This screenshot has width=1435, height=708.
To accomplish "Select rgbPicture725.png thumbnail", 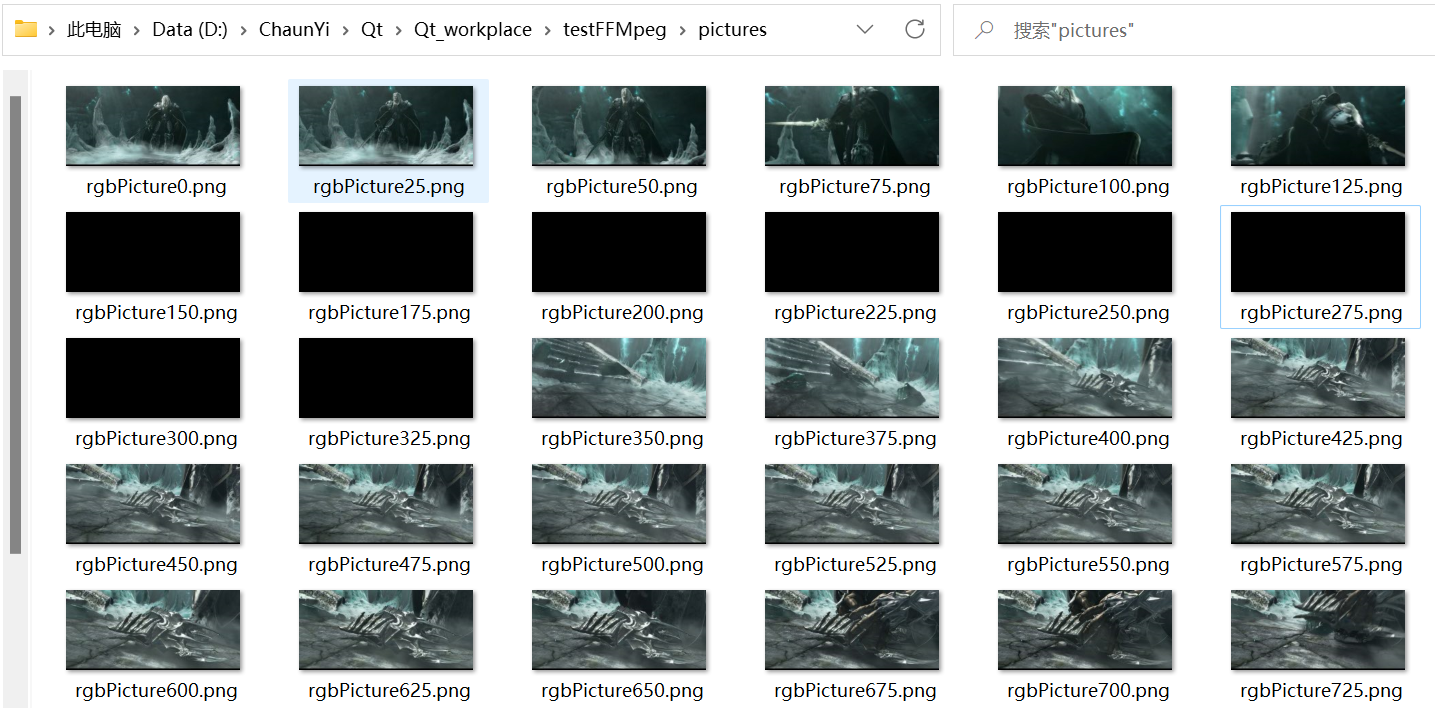I will point(1318,629).
